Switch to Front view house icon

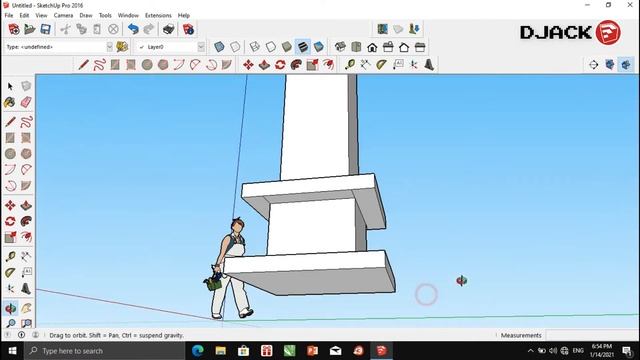[x=372, y=47]
